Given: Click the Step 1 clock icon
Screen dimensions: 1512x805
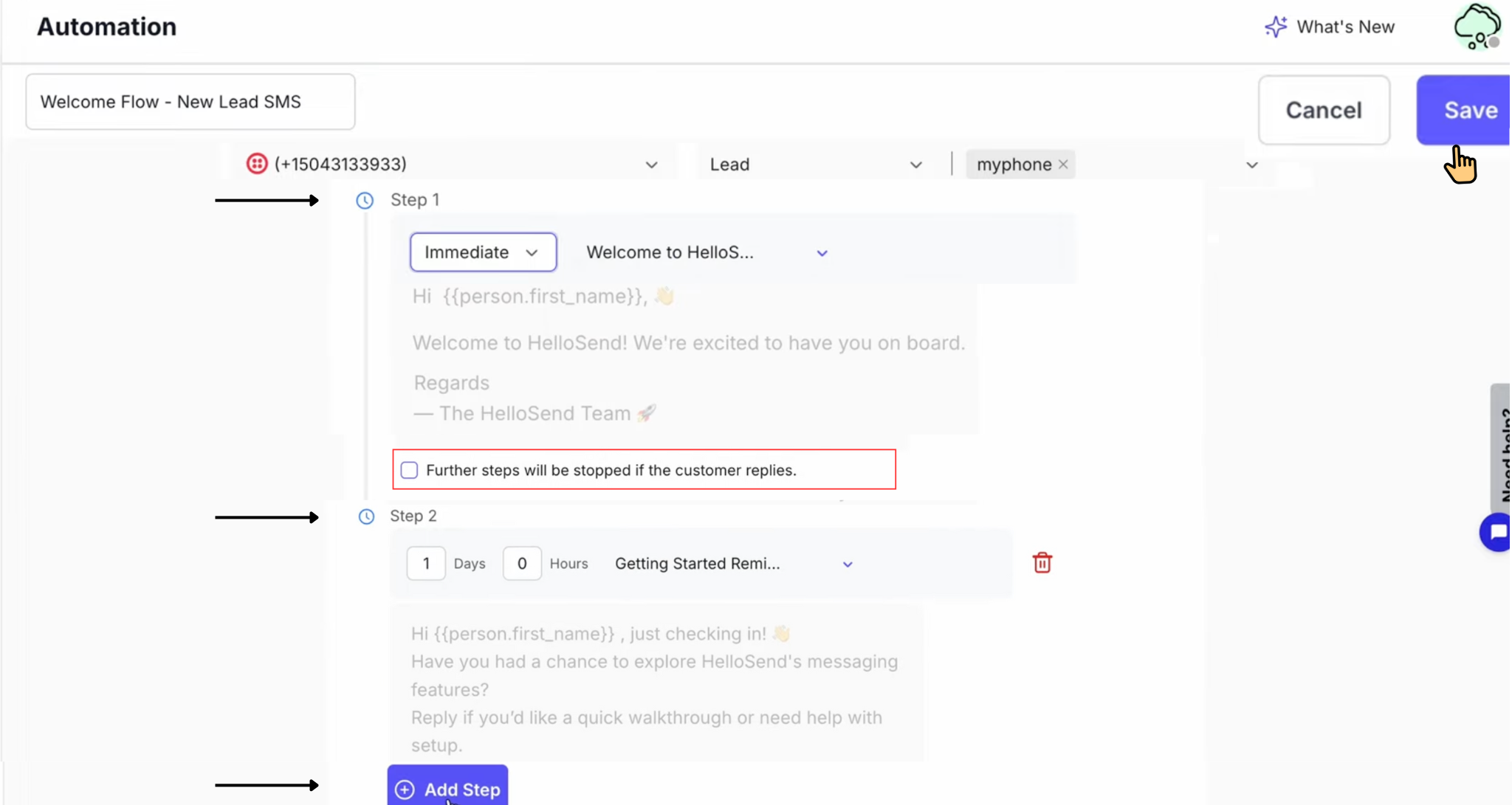Looking at the screenshot, I should pyautogui.click(x=365, y=200).
